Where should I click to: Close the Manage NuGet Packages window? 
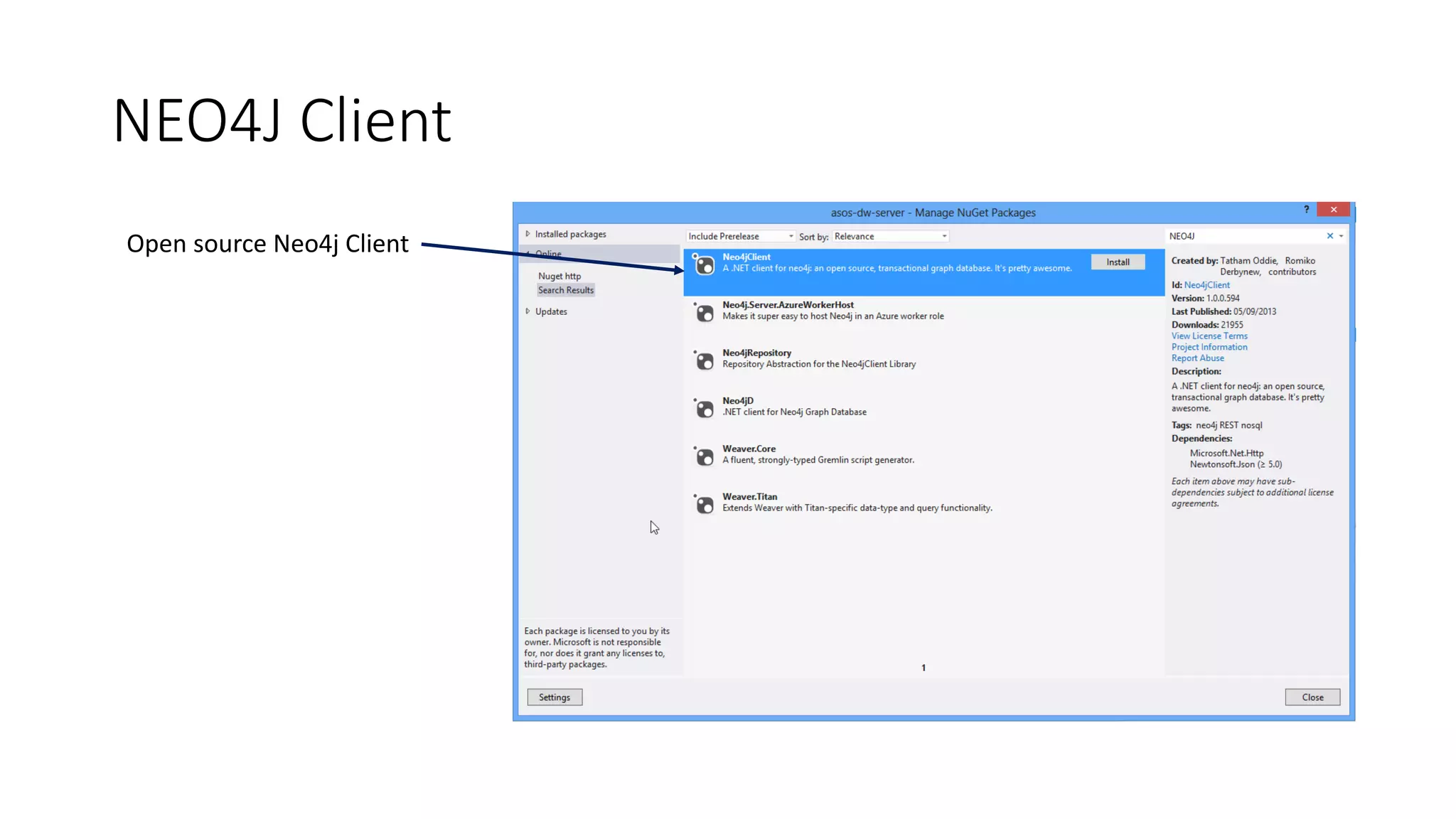[1334, 210]
